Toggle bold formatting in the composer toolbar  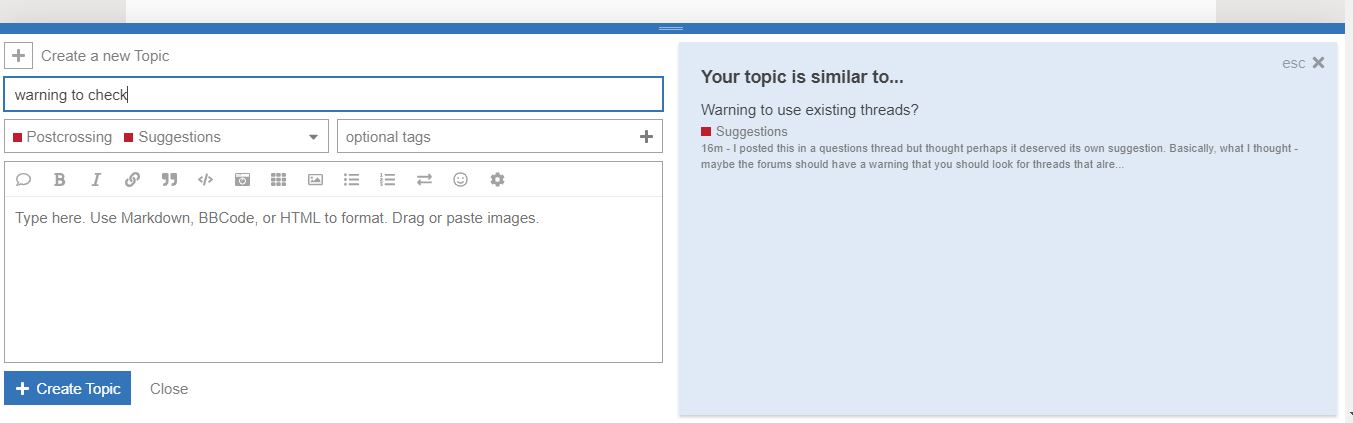[x=60, y=180]
